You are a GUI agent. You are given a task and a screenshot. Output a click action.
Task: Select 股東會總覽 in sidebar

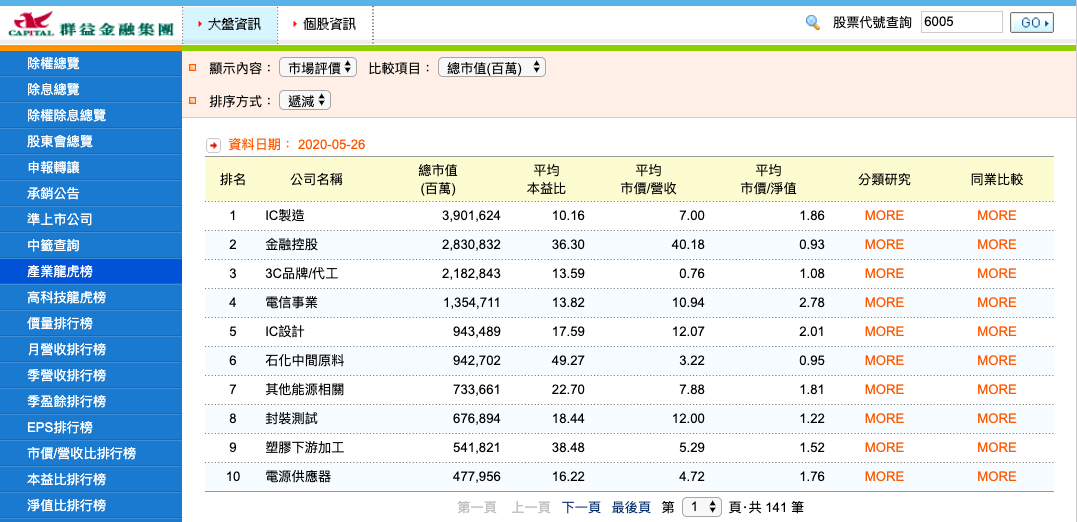tap(91, 141)
